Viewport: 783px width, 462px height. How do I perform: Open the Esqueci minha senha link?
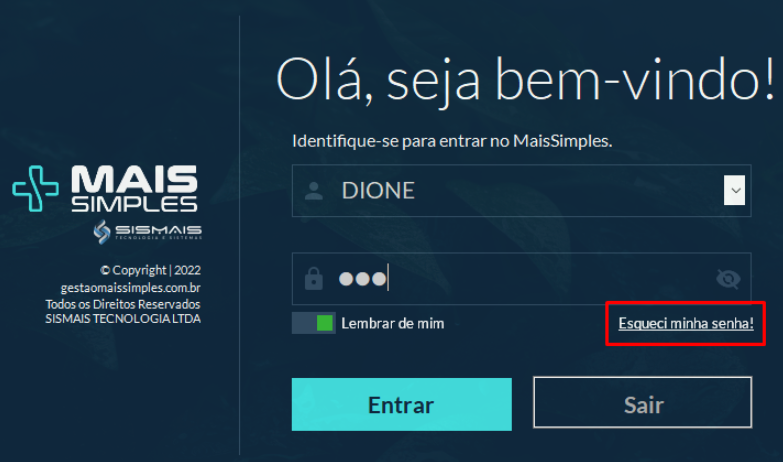click(686, 323)
